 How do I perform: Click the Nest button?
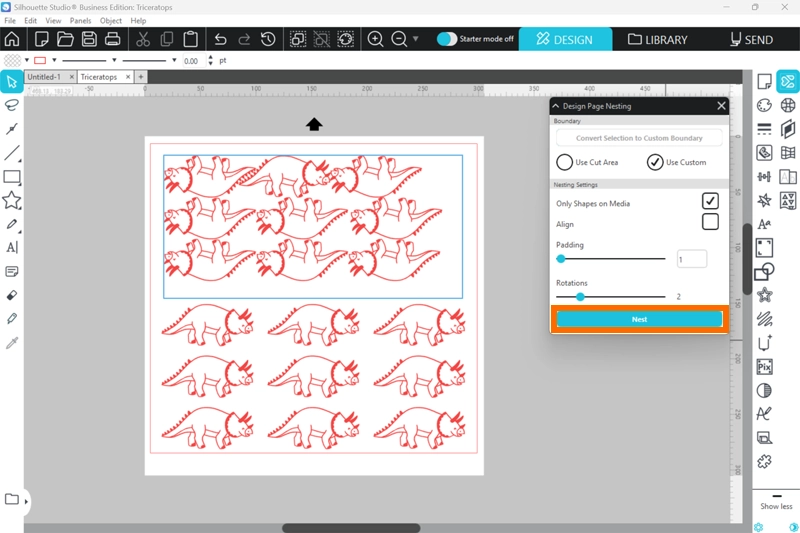(x=639, y=319)
